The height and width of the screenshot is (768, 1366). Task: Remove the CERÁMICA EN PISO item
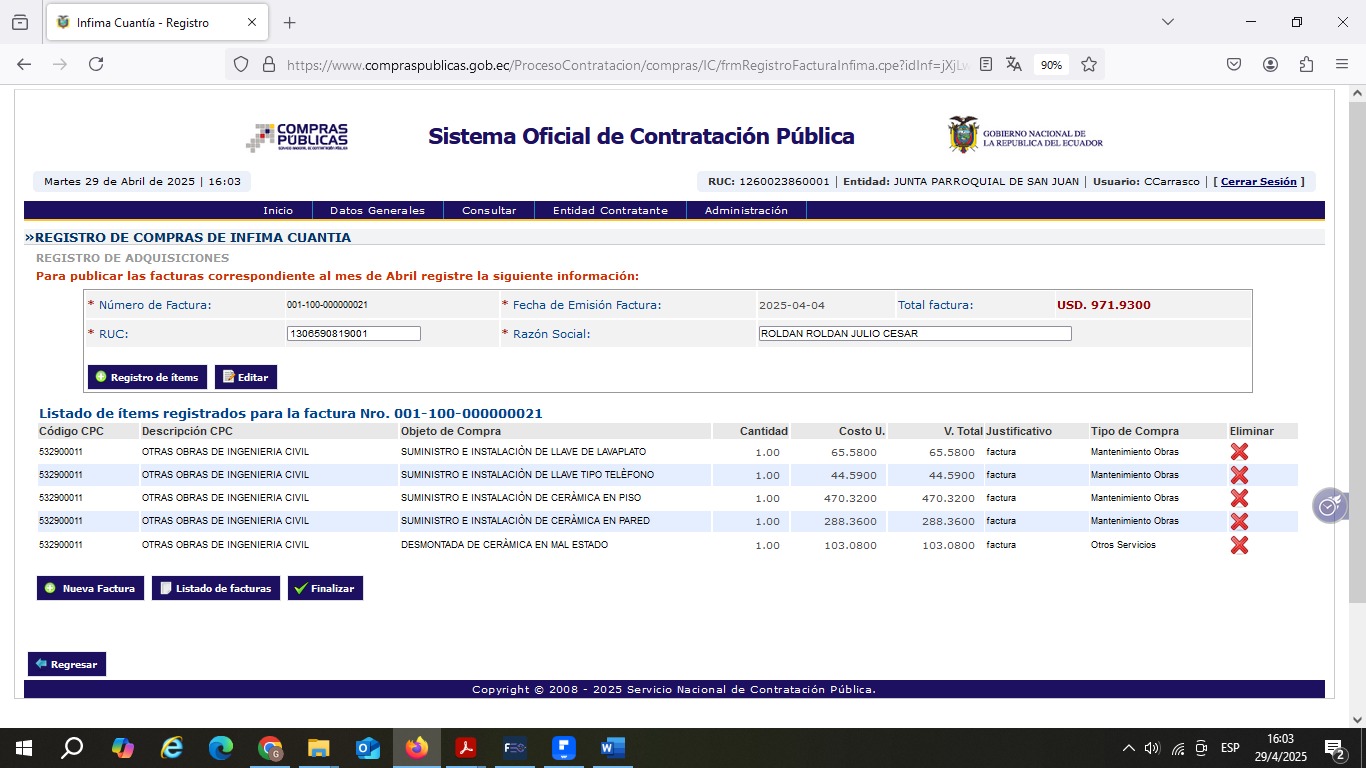(x=1239, y=498)
